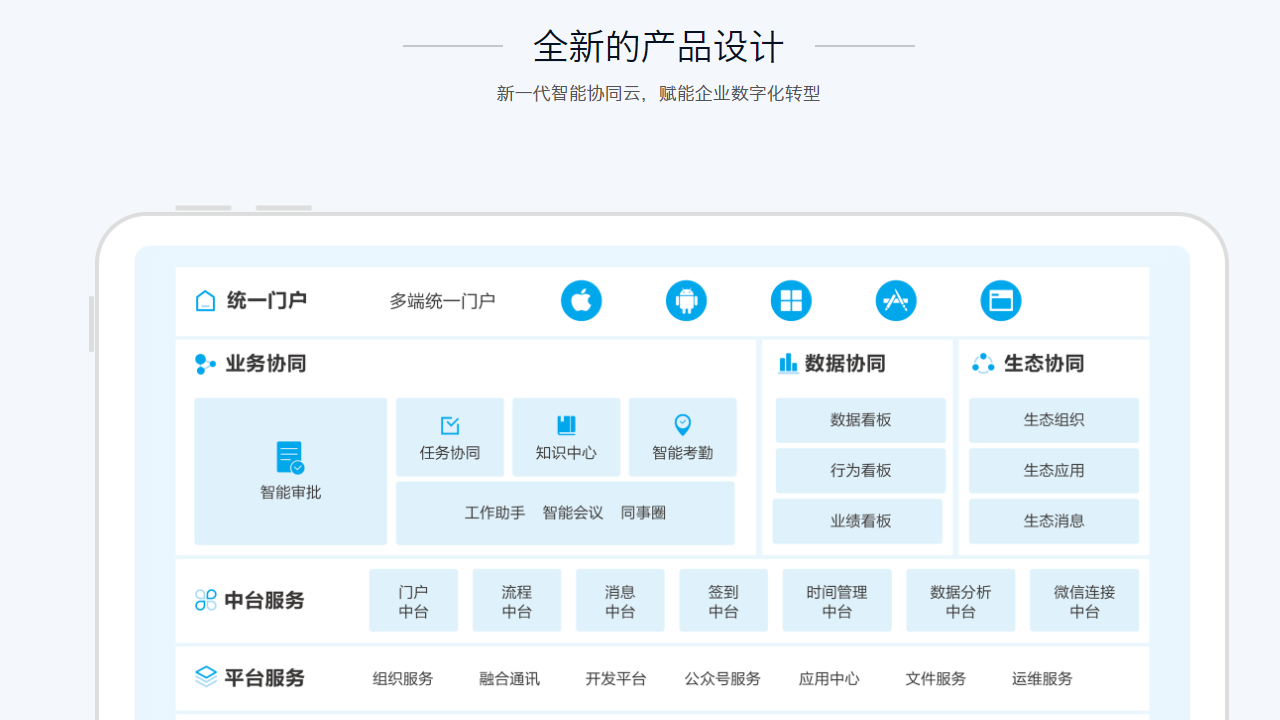Click the 智能审批 document icon
The width and height of the screenshot is (1280, 720).
[290, 458]
